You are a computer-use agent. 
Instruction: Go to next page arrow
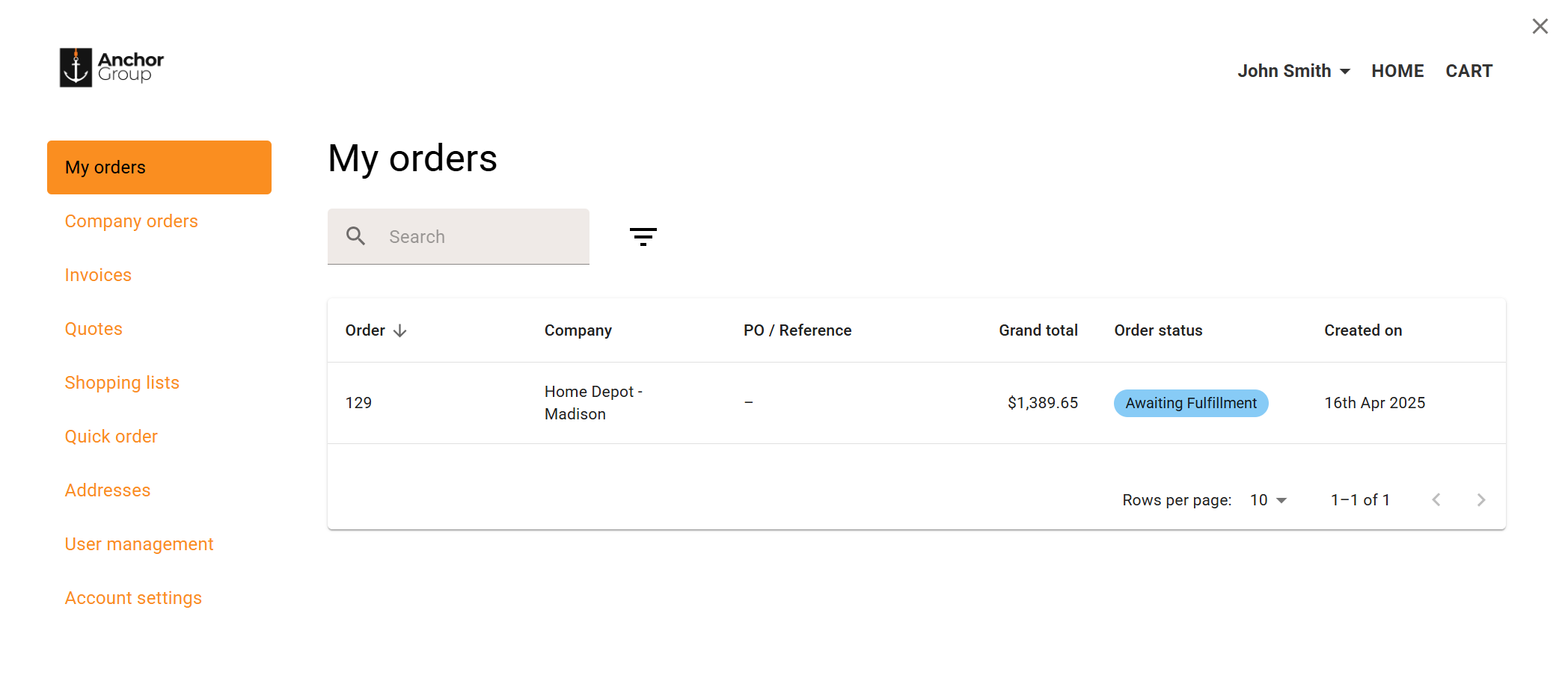tap(1480, 500)
